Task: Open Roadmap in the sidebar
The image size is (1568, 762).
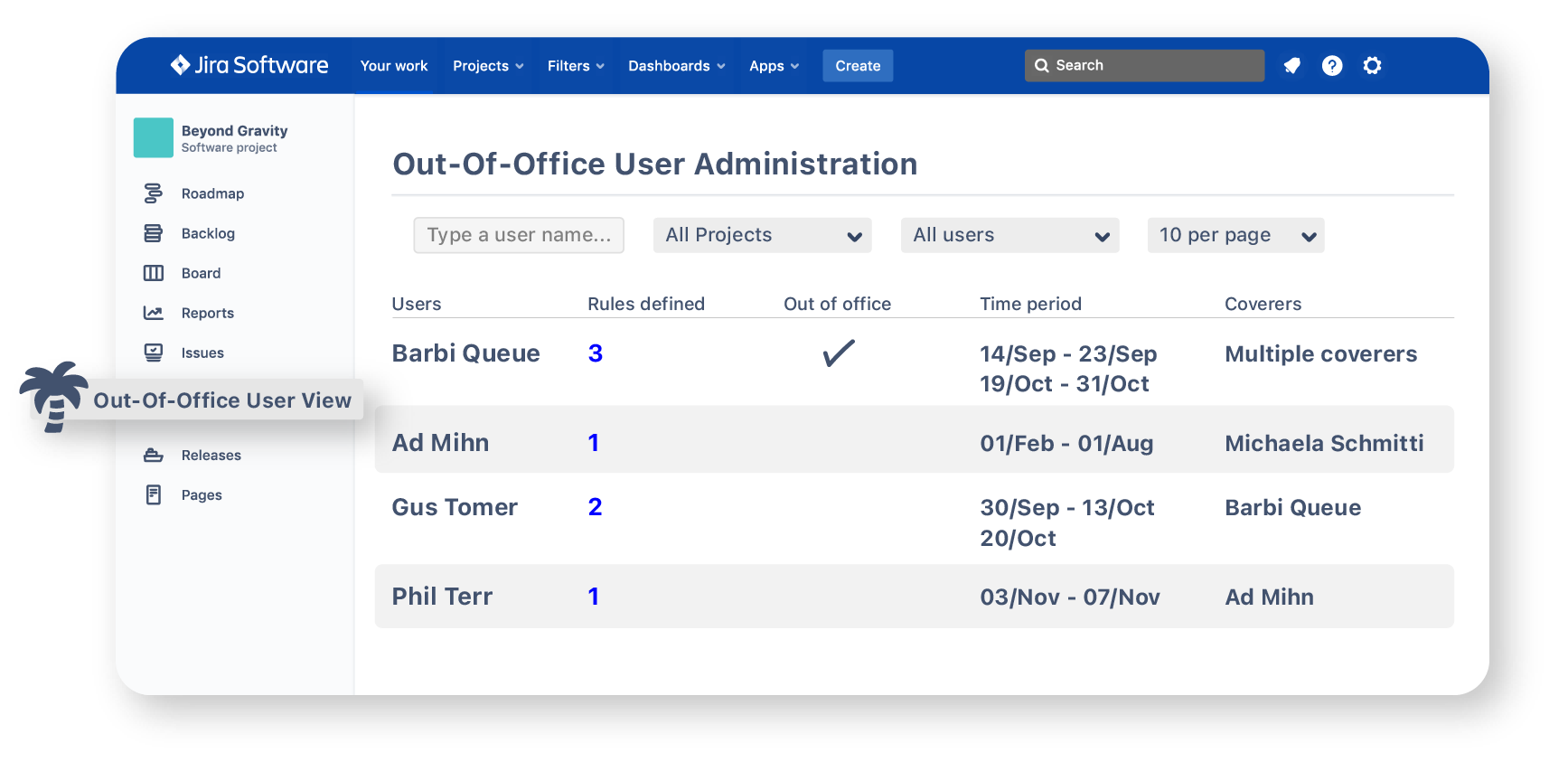Action: (x=212, y=193)
